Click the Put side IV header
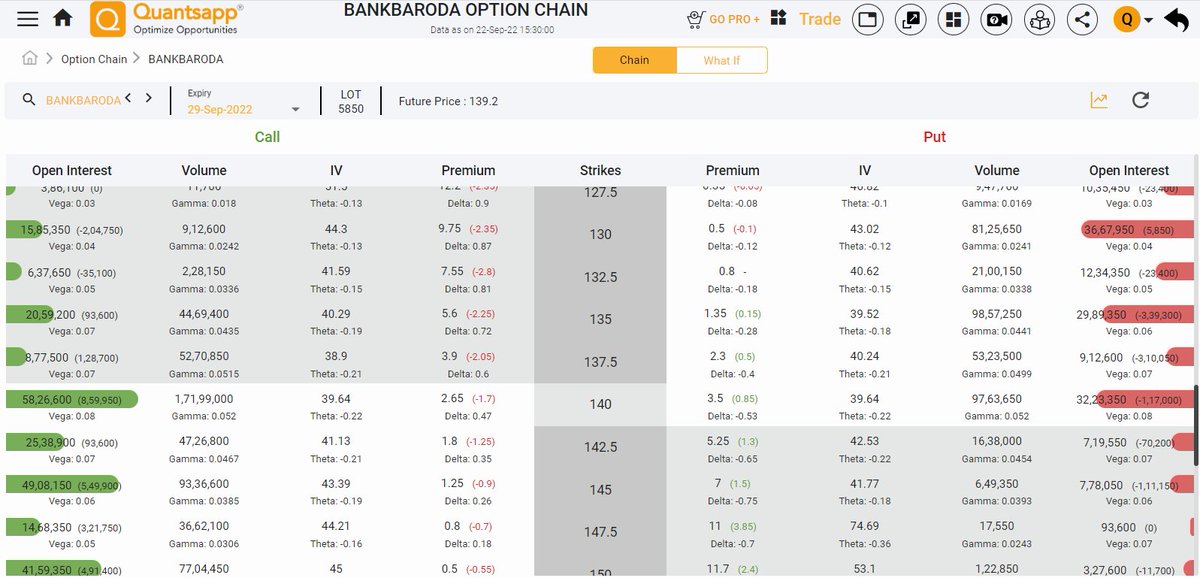The height and width of the screenshot is (578, 1200). 865,170
